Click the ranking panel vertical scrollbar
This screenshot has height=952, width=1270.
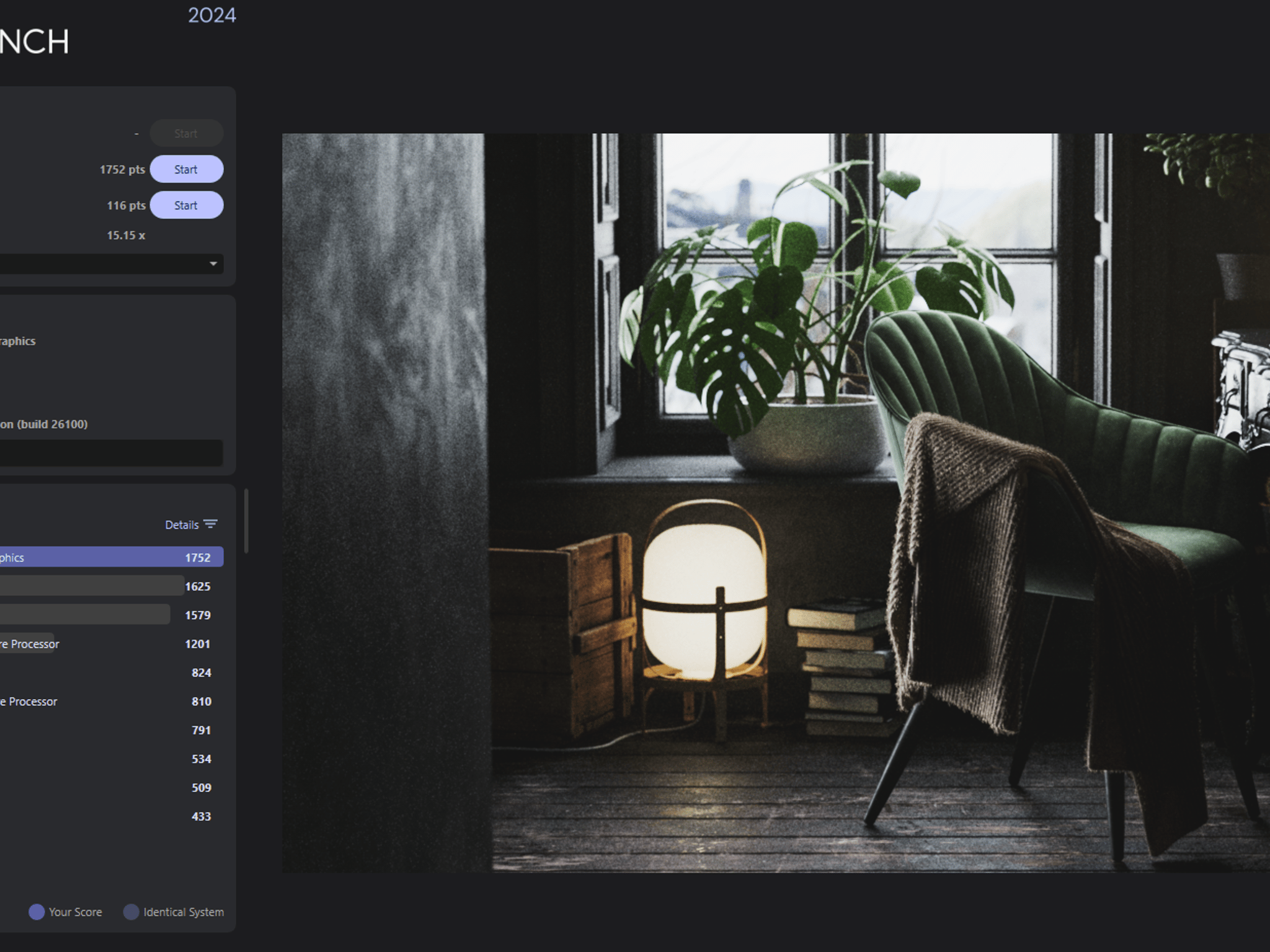click(246, 521)
